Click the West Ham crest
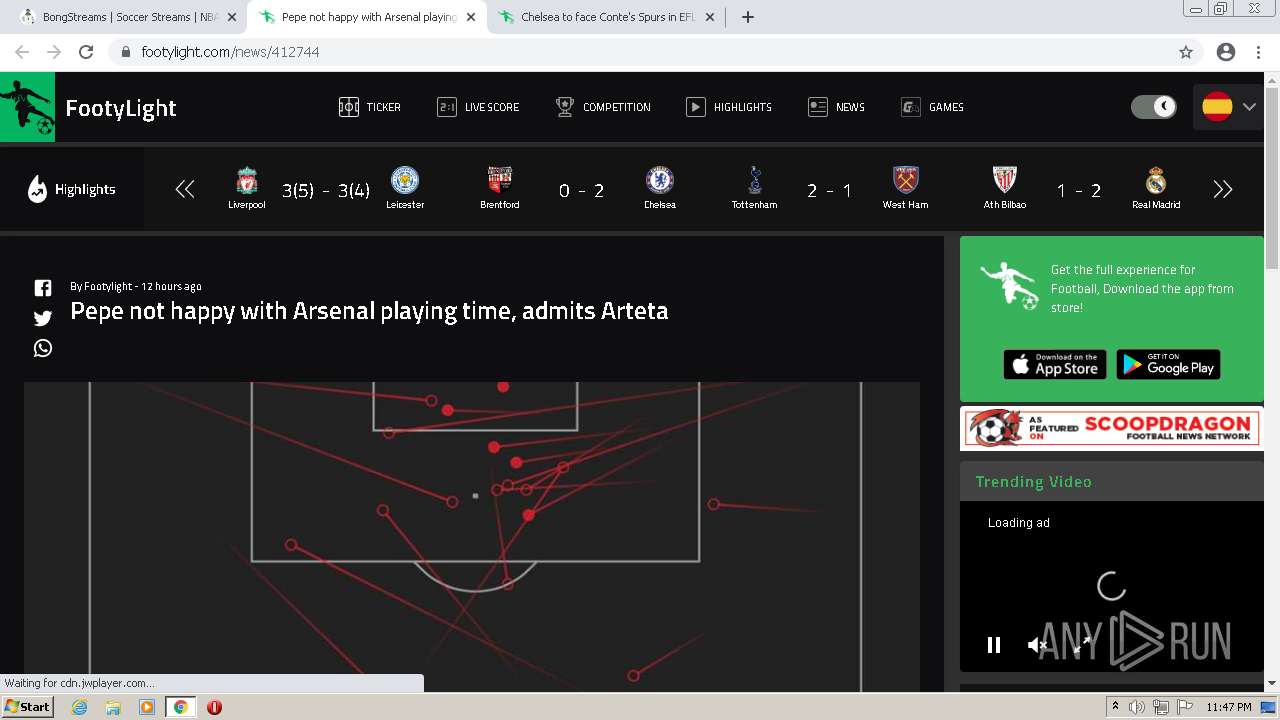This screenshot has width=1280, height=720. pyautogui.click(x=905, y=180)
